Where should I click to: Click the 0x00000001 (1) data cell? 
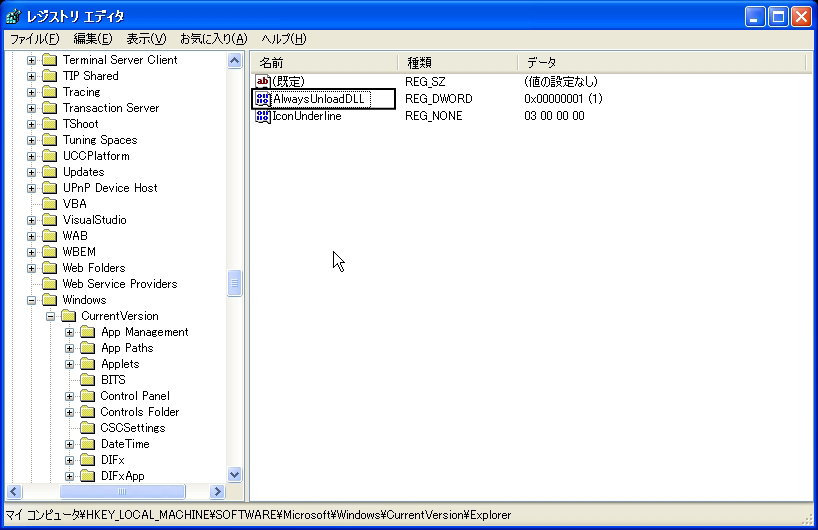click(x=563, y=99)
